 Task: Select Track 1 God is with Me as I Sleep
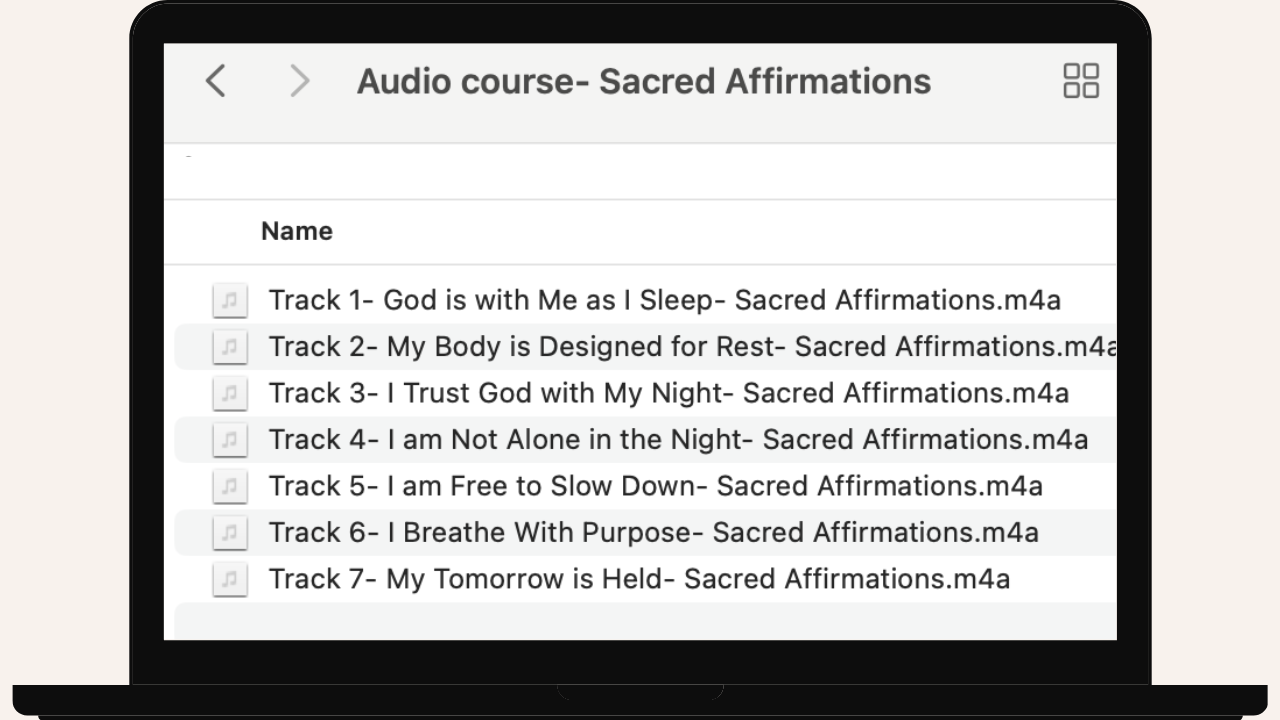[664, 300]
